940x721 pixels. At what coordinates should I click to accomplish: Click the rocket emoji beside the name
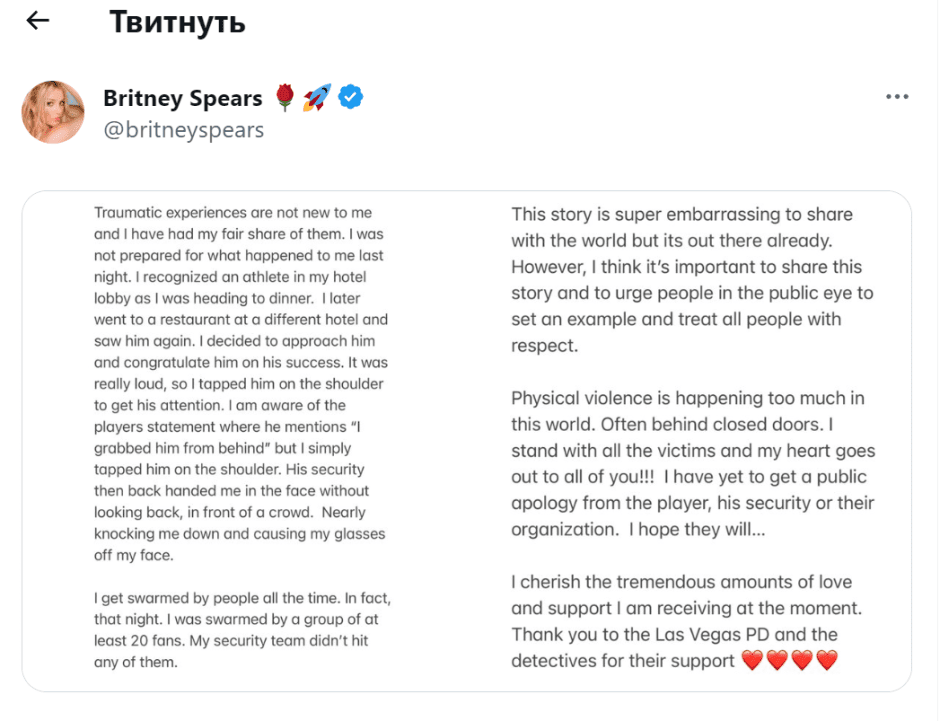tap(316, 97)
